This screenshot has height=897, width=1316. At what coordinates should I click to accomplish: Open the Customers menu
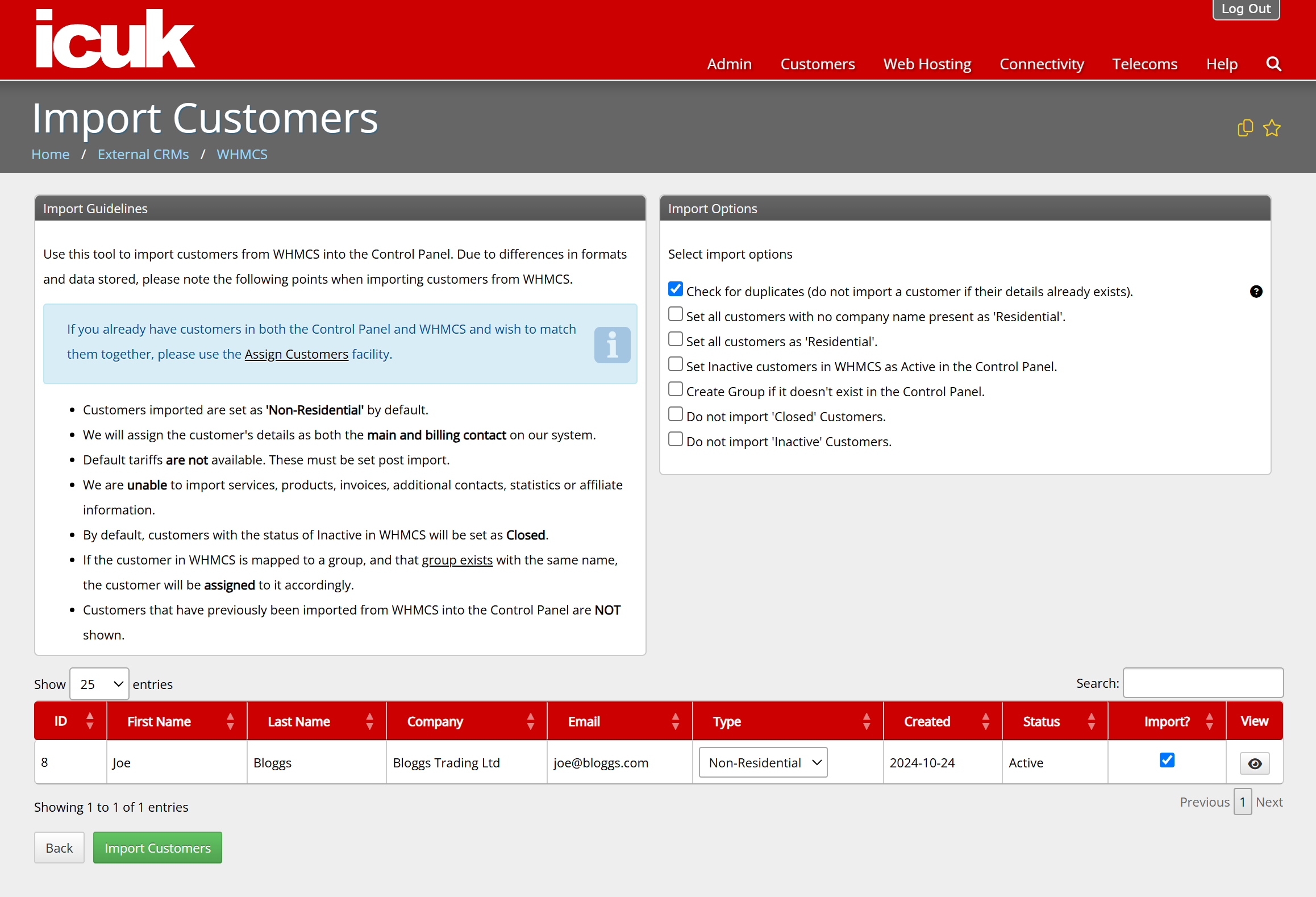(817, 64)
